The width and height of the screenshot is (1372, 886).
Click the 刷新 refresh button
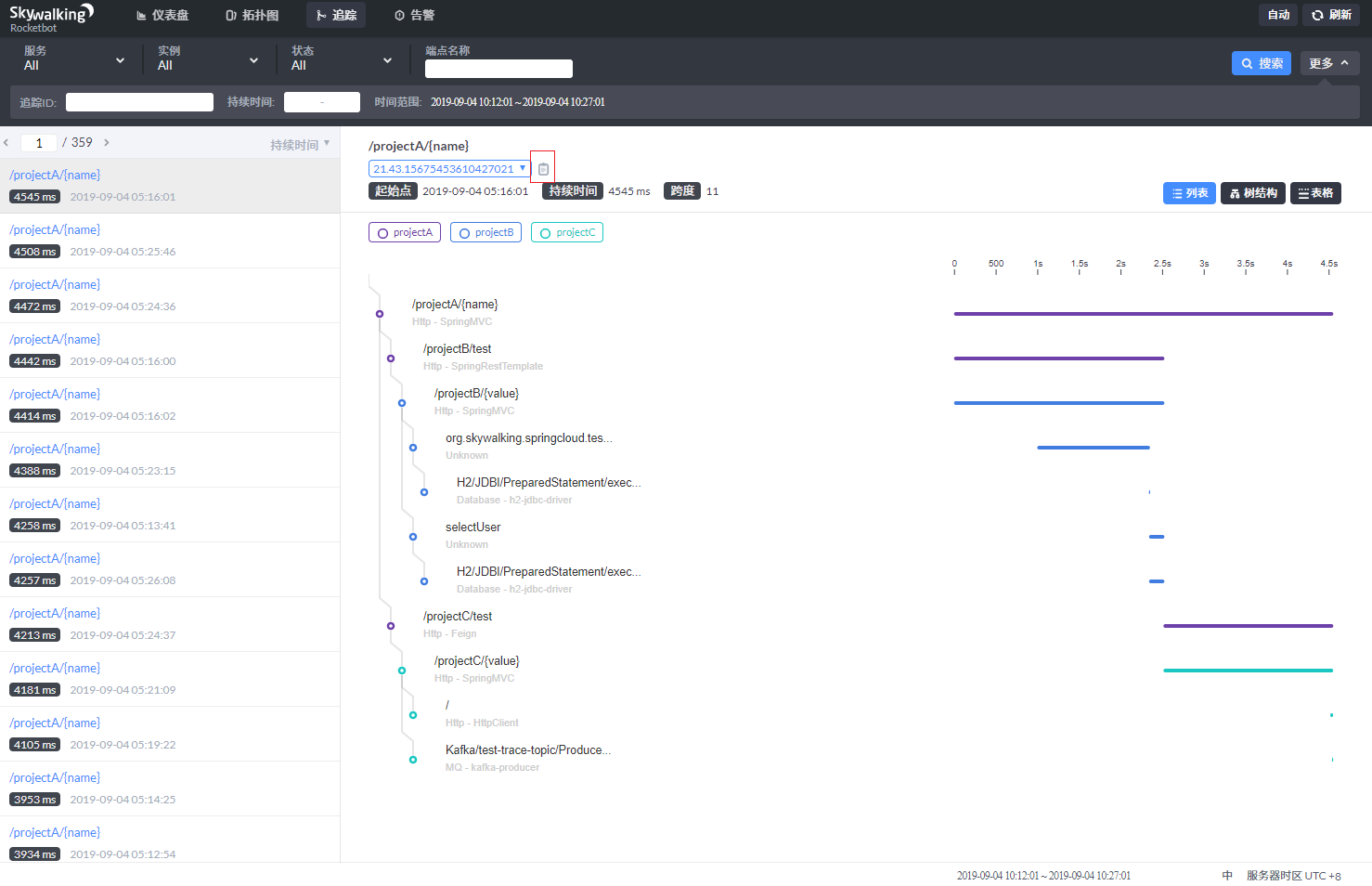pos(1331,15)
